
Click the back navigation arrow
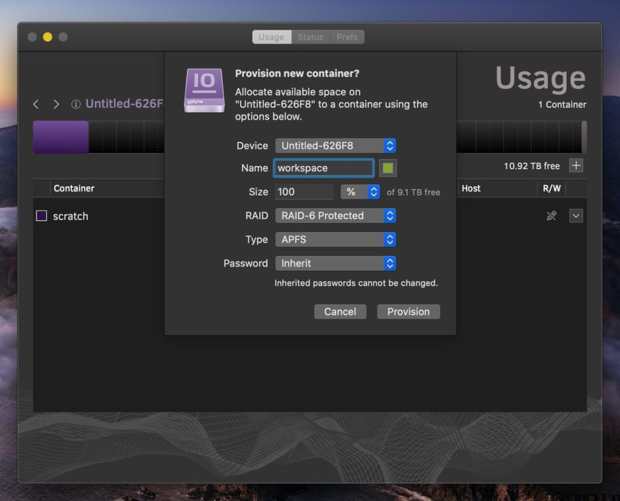(36, 104)
